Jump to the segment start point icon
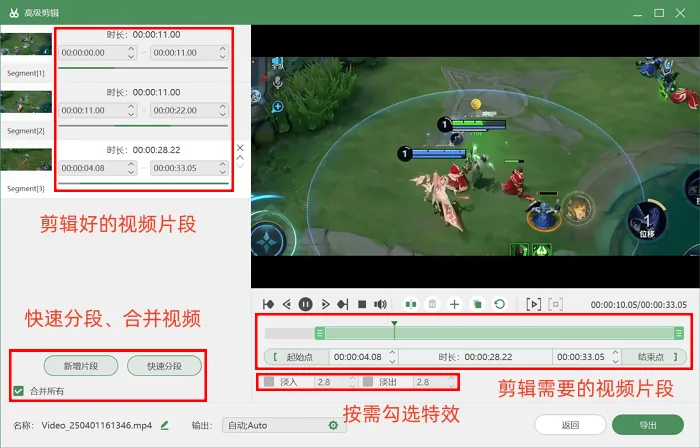This screenshot has width=700, height=448. (268, 304)
